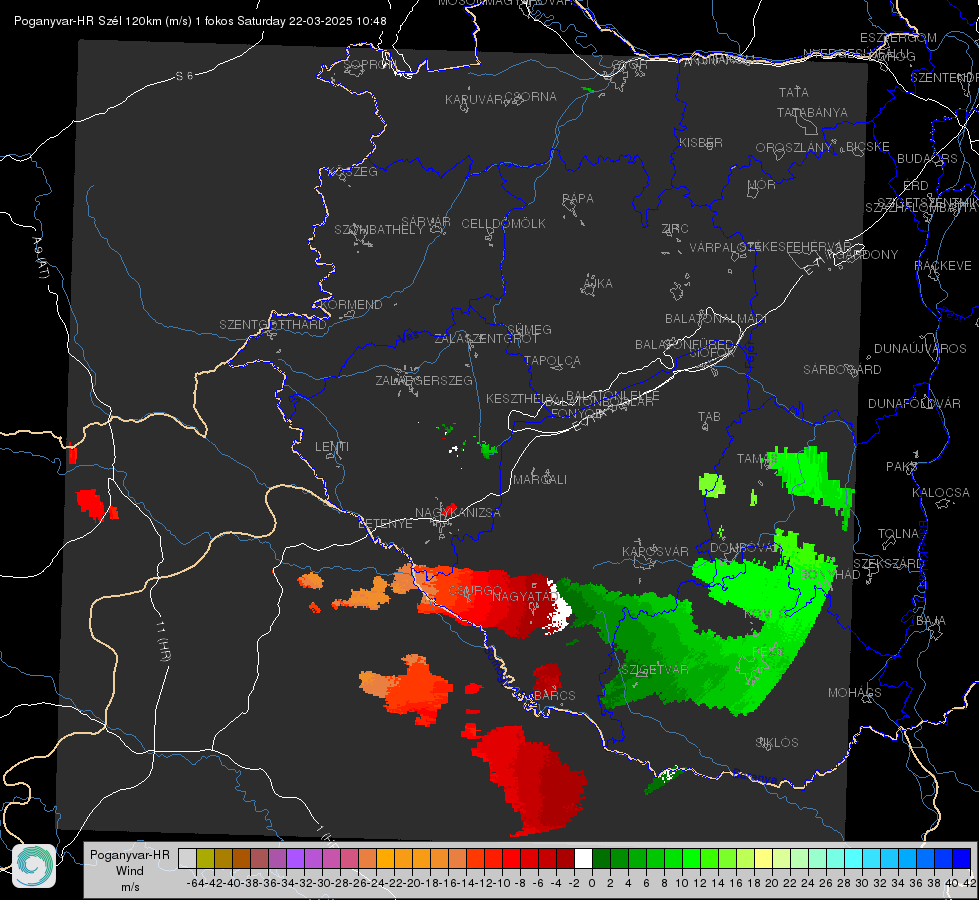
Task: Click the MOHACS label
Action: click(x=855, y=693)
